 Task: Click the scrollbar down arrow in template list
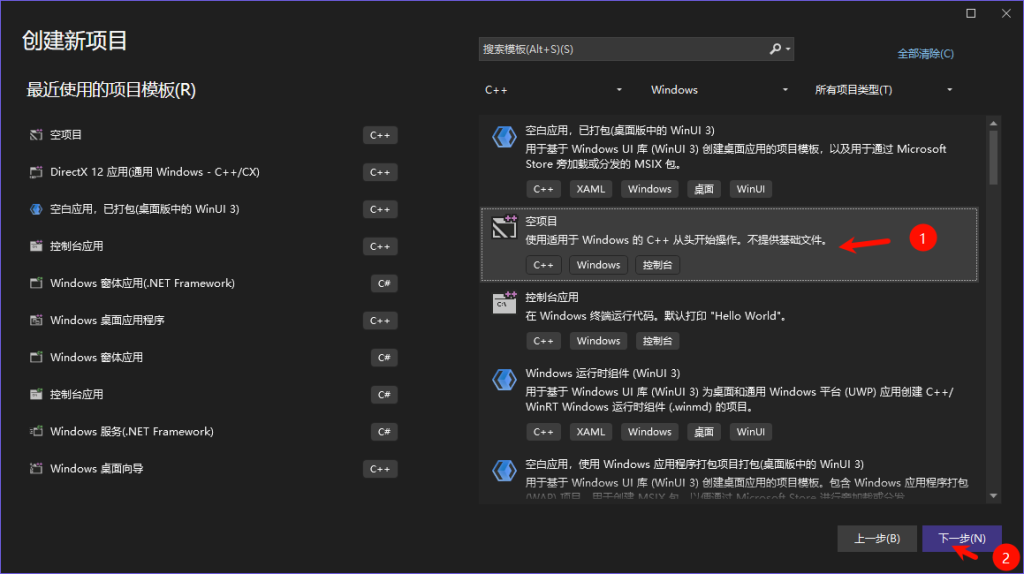(993, 495)
